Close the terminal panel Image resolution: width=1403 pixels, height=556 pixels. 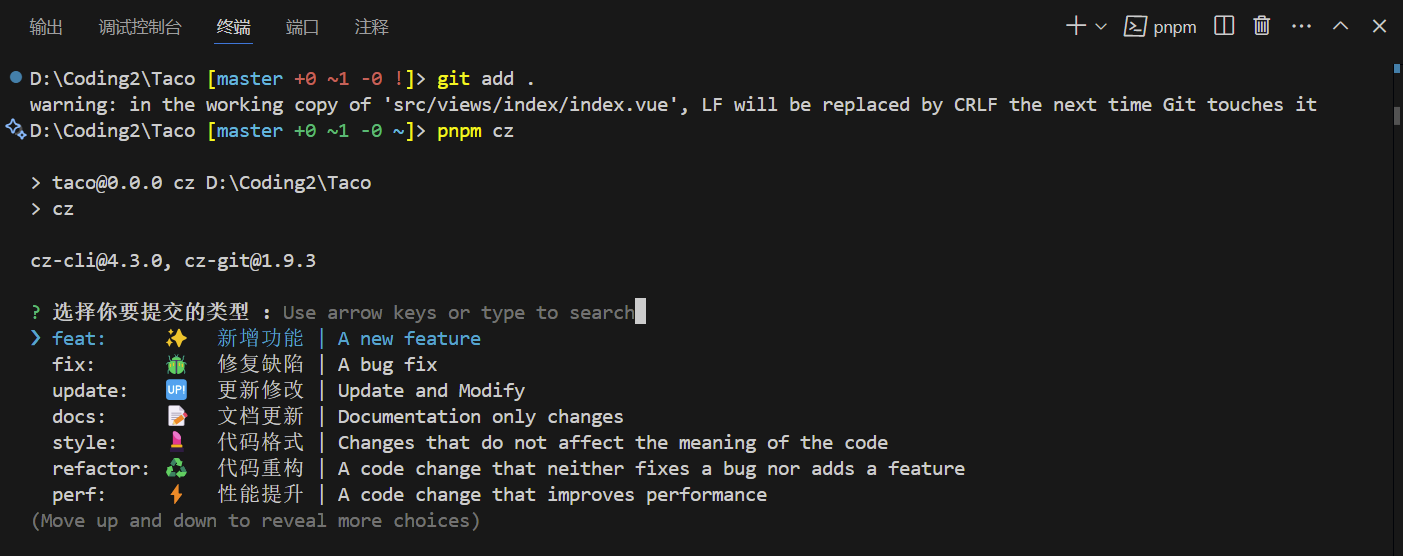tap(1379, 27)
